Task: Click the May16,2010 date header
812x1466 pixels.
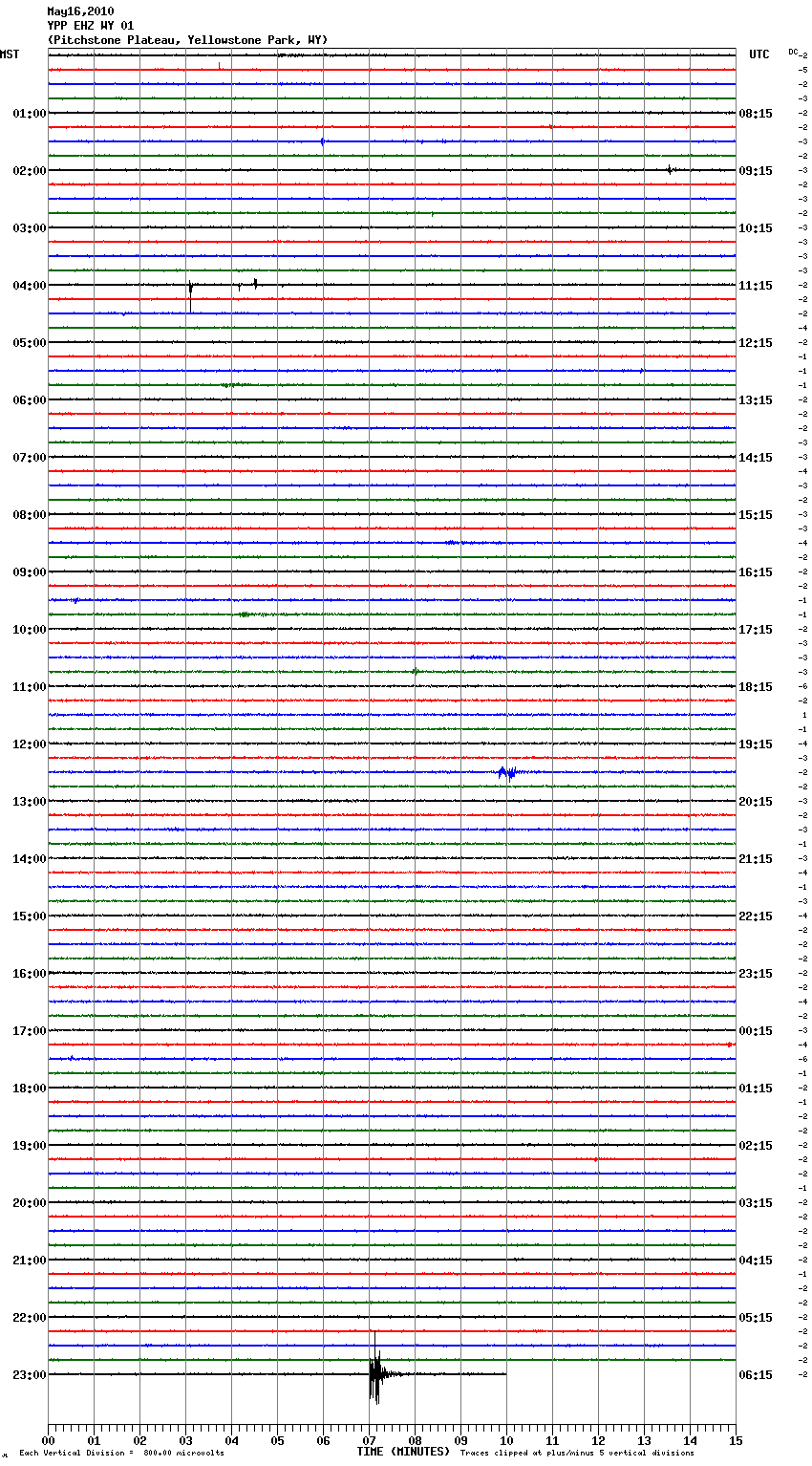Action: point(80,11)
